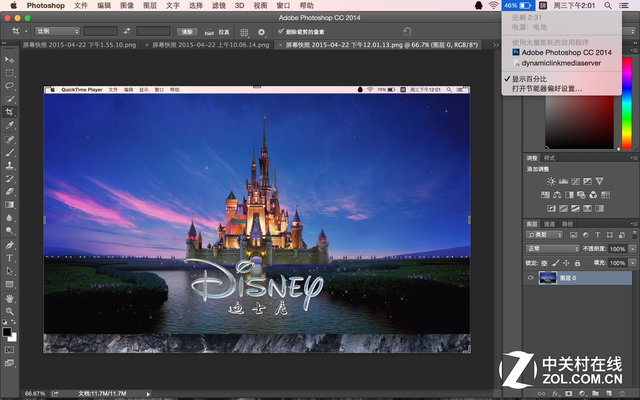Select the Zoom tool

[9, 311]
